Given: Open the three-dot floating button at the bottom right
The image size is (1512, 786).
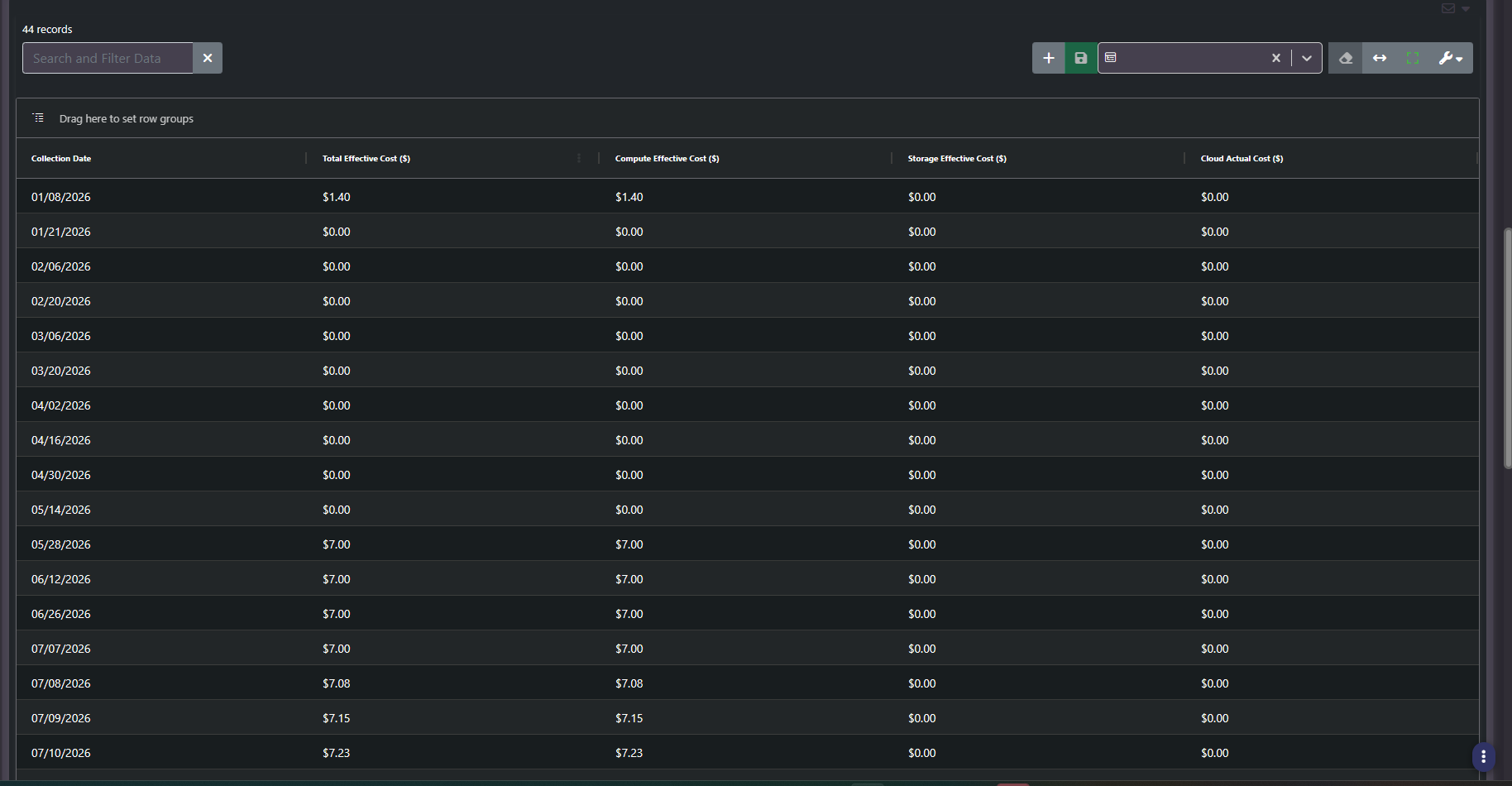Looking at the screenshot, I should [1483, 756].
